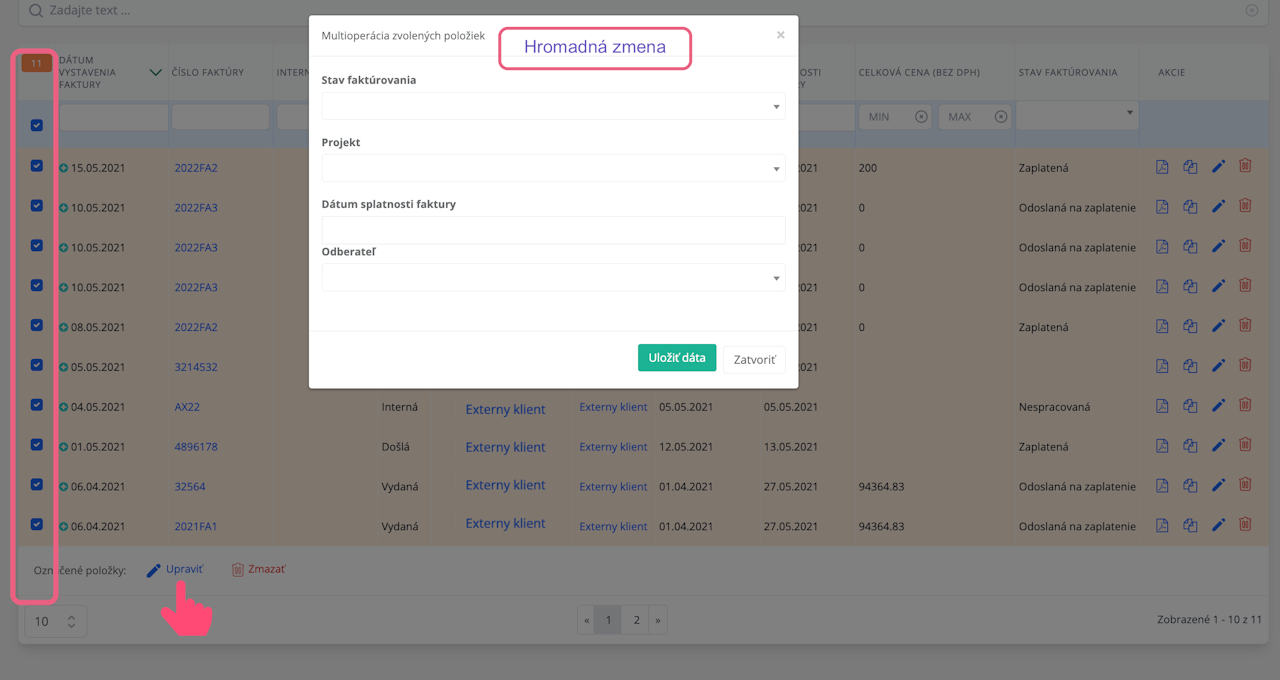The image size is (1280, 680).
Task: Clear the MIN price filter field
Action: click(x=921, y=117)
